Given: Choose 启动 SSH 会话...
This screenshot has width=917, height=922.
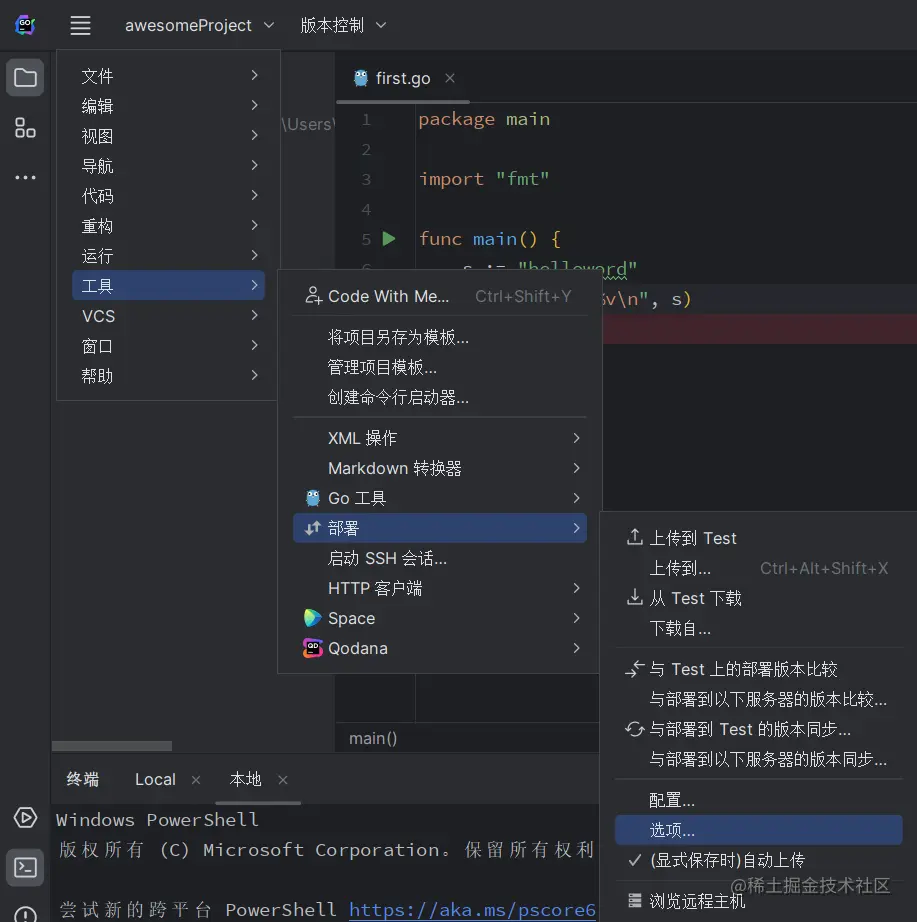Looking at the screenshot, I should click(x=439, y=558).
